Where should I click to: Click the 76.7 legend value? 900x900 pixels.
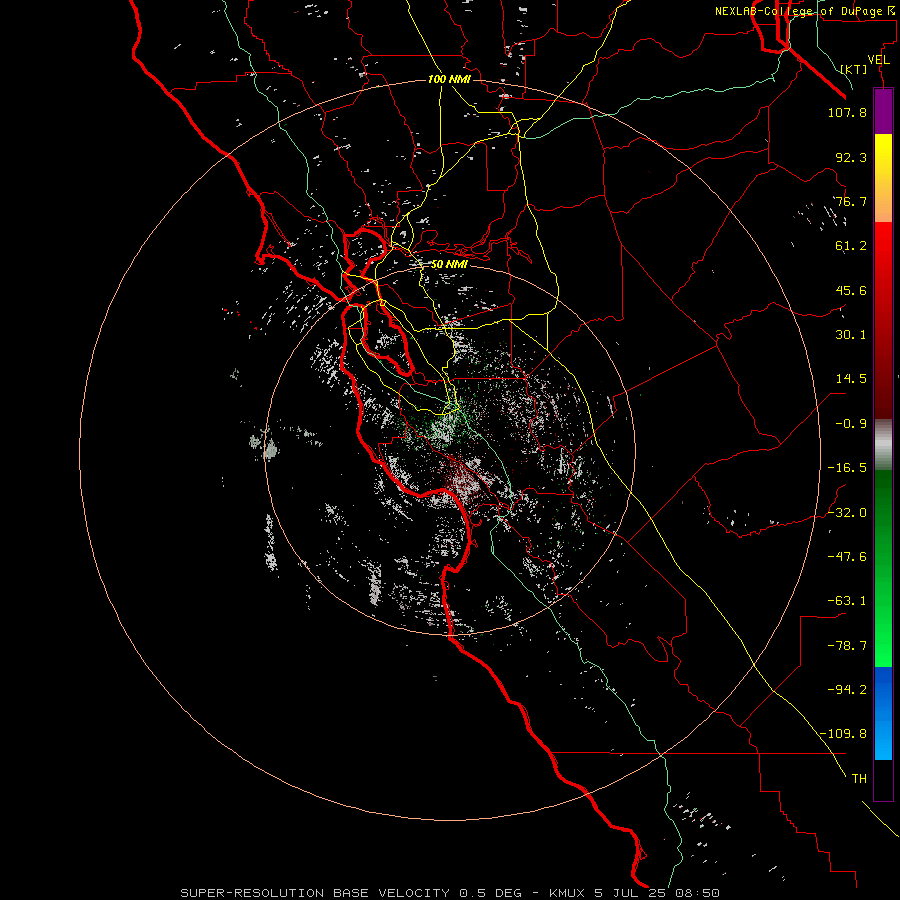851,201
